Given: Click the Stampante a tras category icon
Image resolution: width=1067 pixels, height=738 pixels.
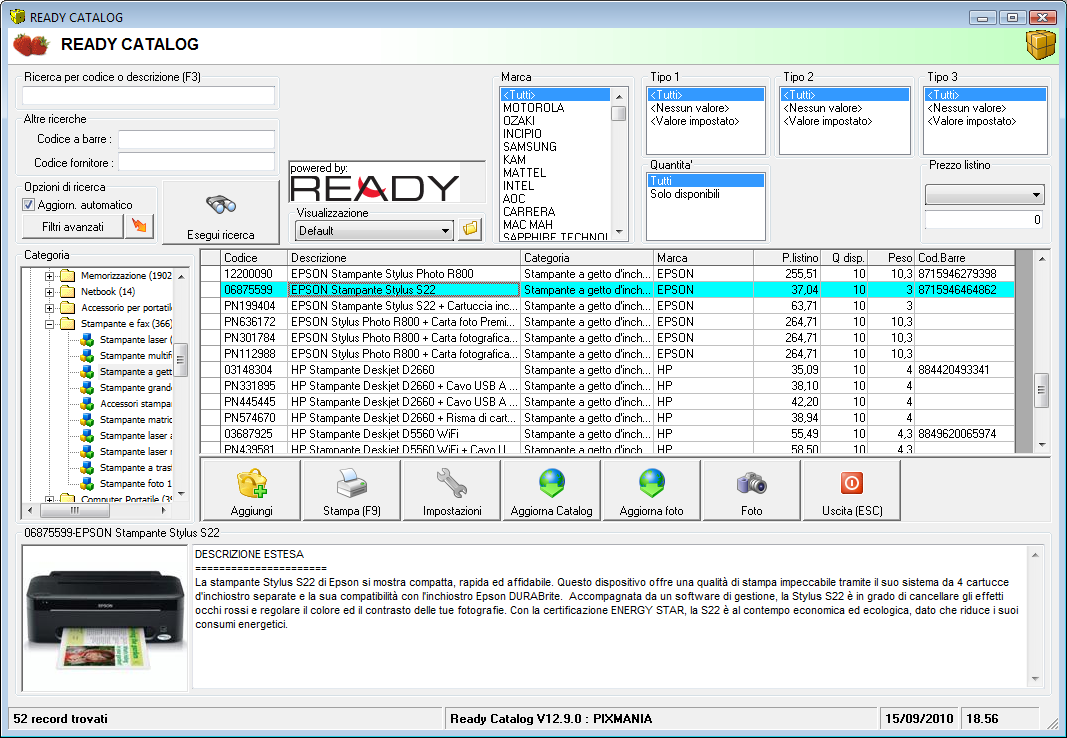Looking at the screenshot, I should 87,468.
